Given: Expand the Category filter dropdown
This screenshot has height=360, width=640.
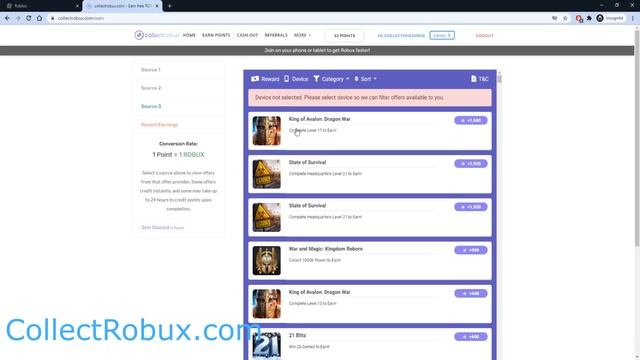Looking at the screenshot, I should pyautogui.click(x=331, y=79).
